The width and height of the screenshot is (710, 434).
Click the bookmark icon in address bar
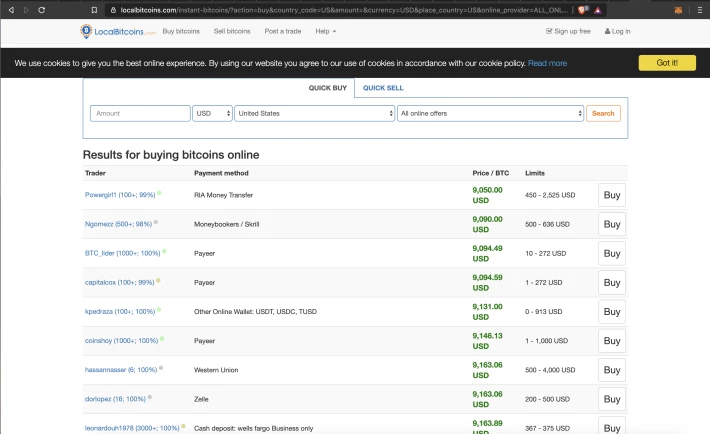[x=94, y=10]
